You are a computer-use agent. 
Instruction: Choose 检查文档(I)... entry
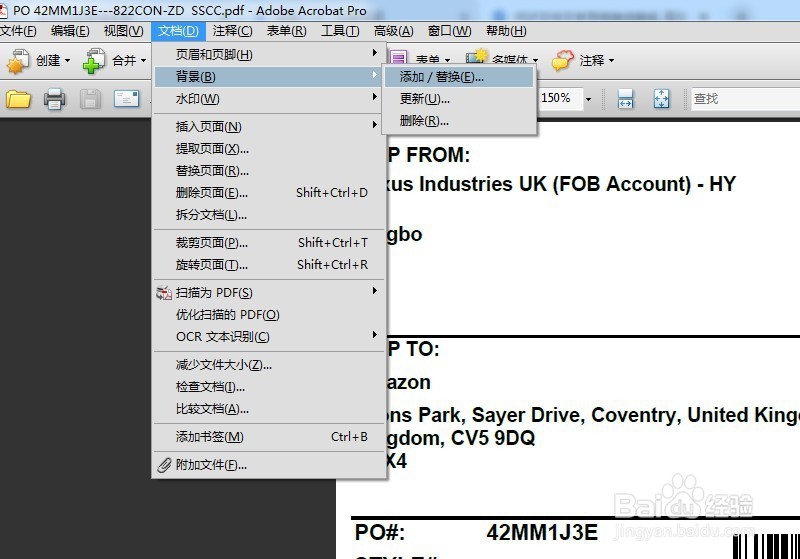[x=269, y=387]
